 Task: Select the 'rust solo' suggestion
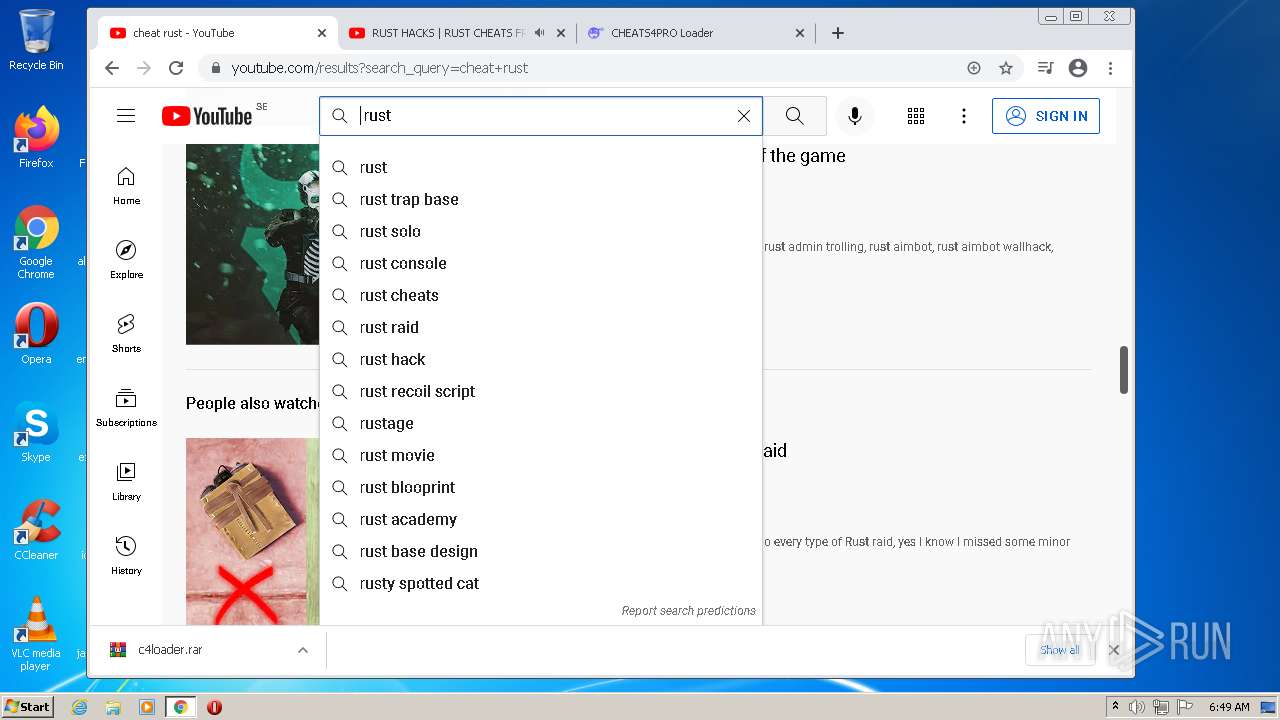click(x=541, y=231)
